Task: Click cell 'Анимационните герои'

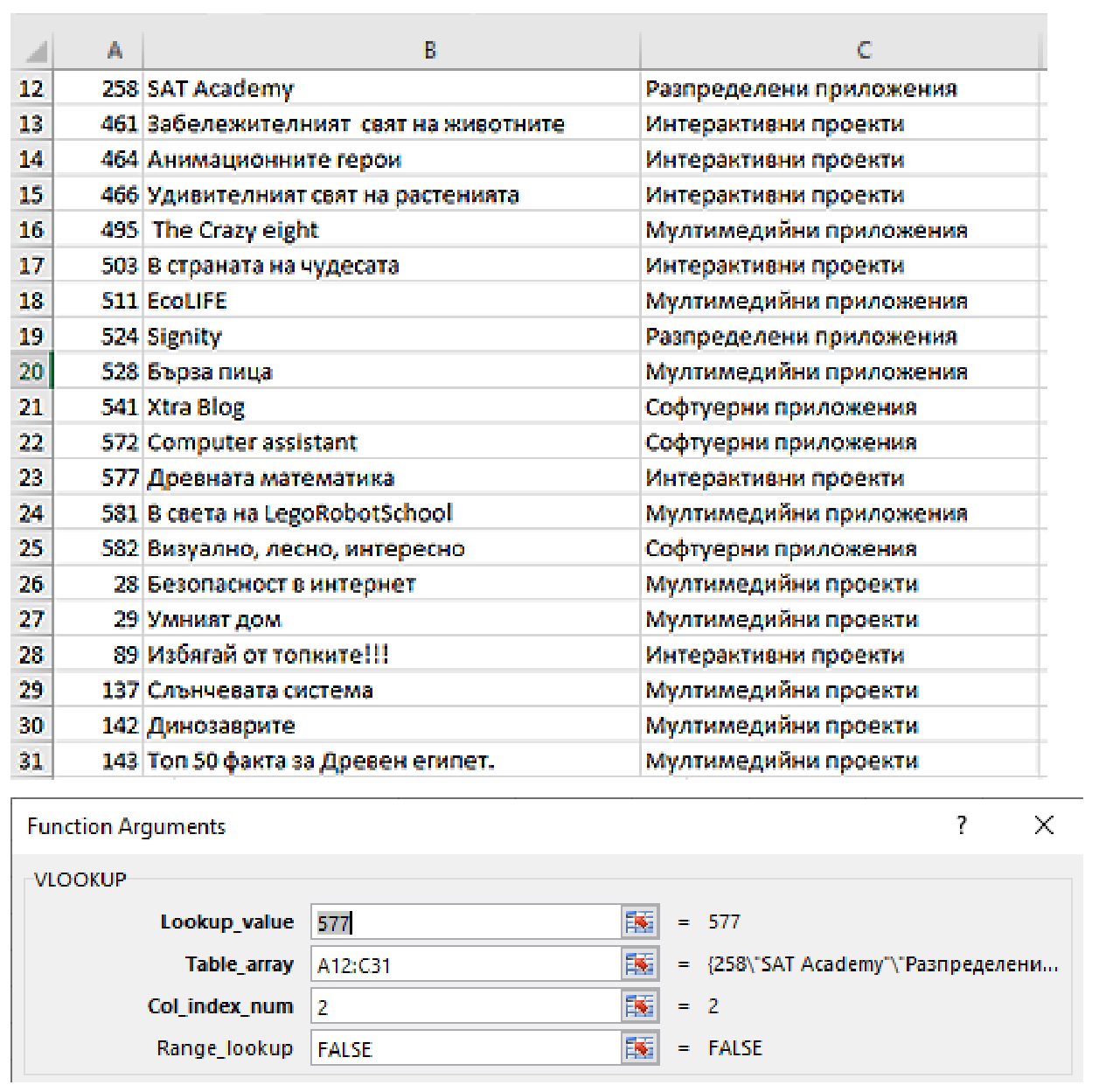Action: [x=392, y=159]
